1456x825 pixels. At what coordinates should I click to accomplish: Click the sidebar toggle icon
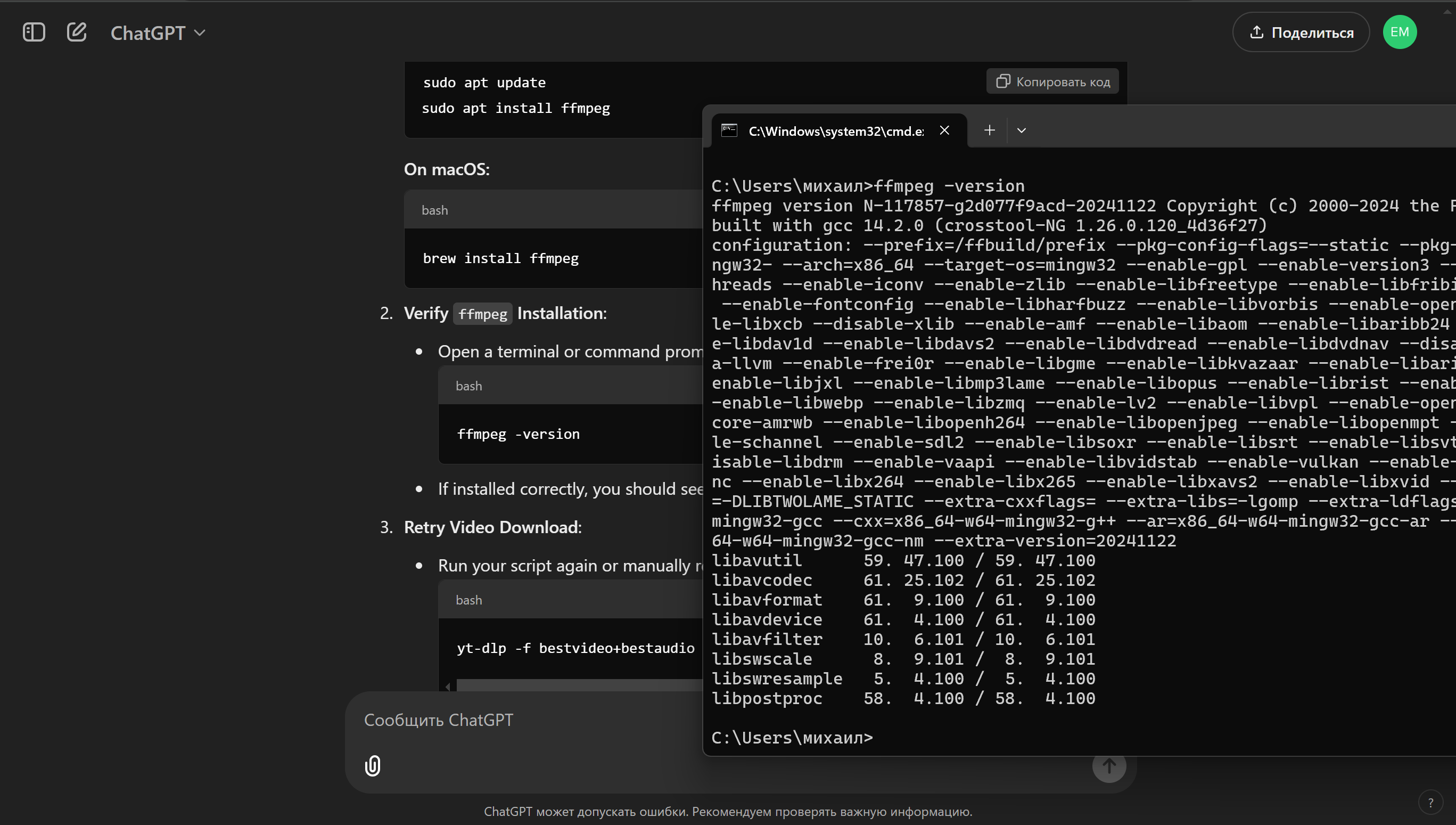tap(34, 32)
